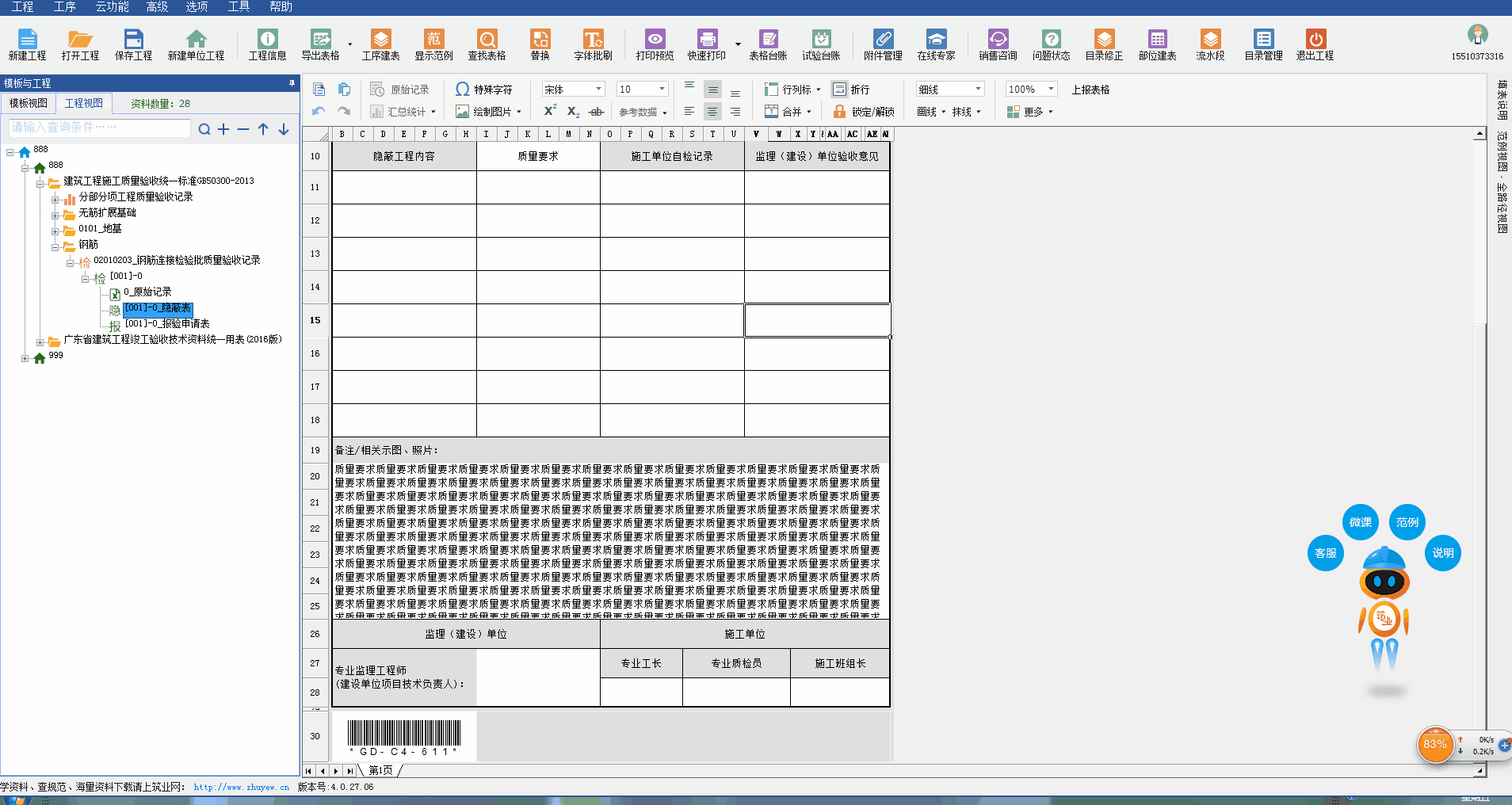Open the 附件管理 attachment manager

tap(883, 44)
